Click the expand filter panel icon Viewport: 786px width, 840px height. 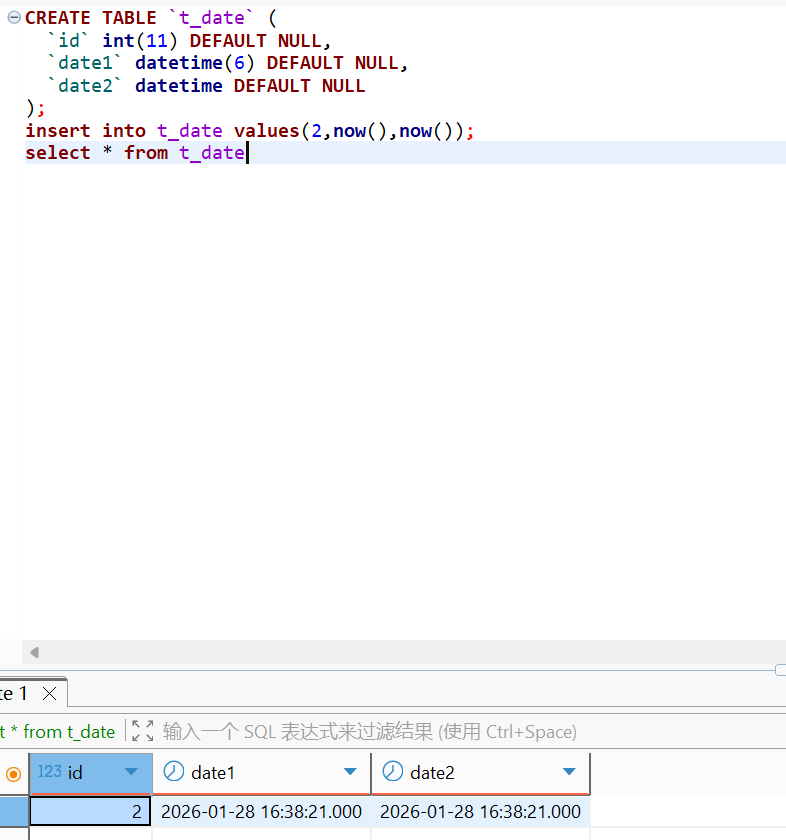coord(143,731)
